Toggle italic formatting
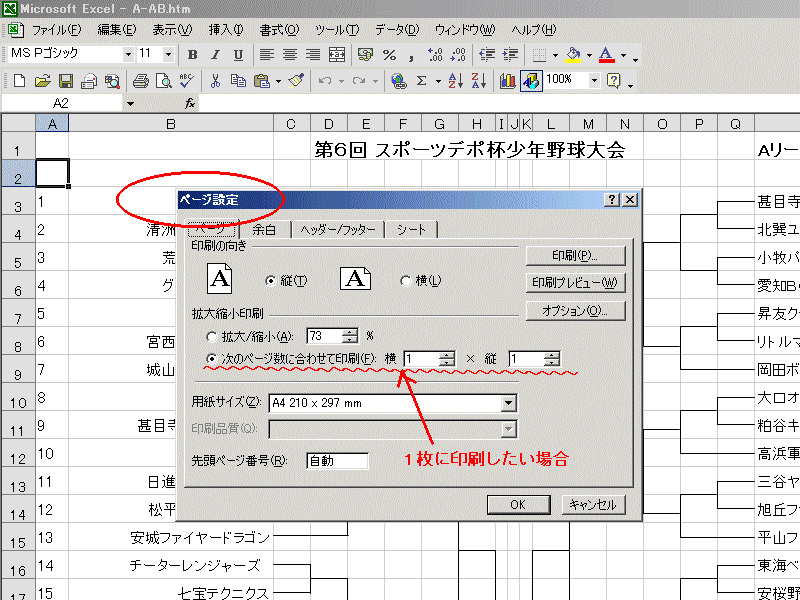The height and width of the screenshot is (600, 800). 215,55
